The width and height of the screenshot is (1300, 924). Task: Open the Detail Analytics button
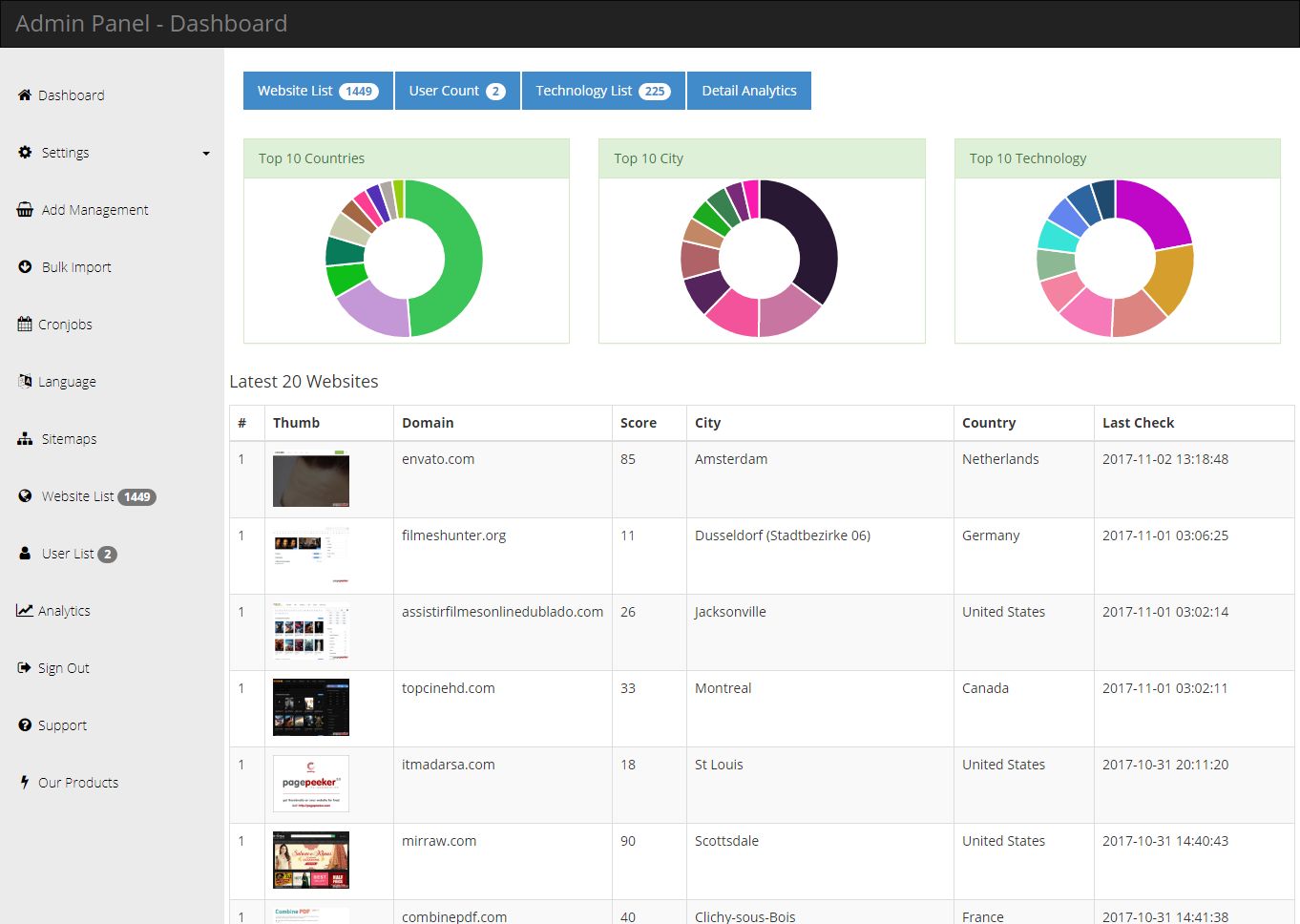point(748,91)
